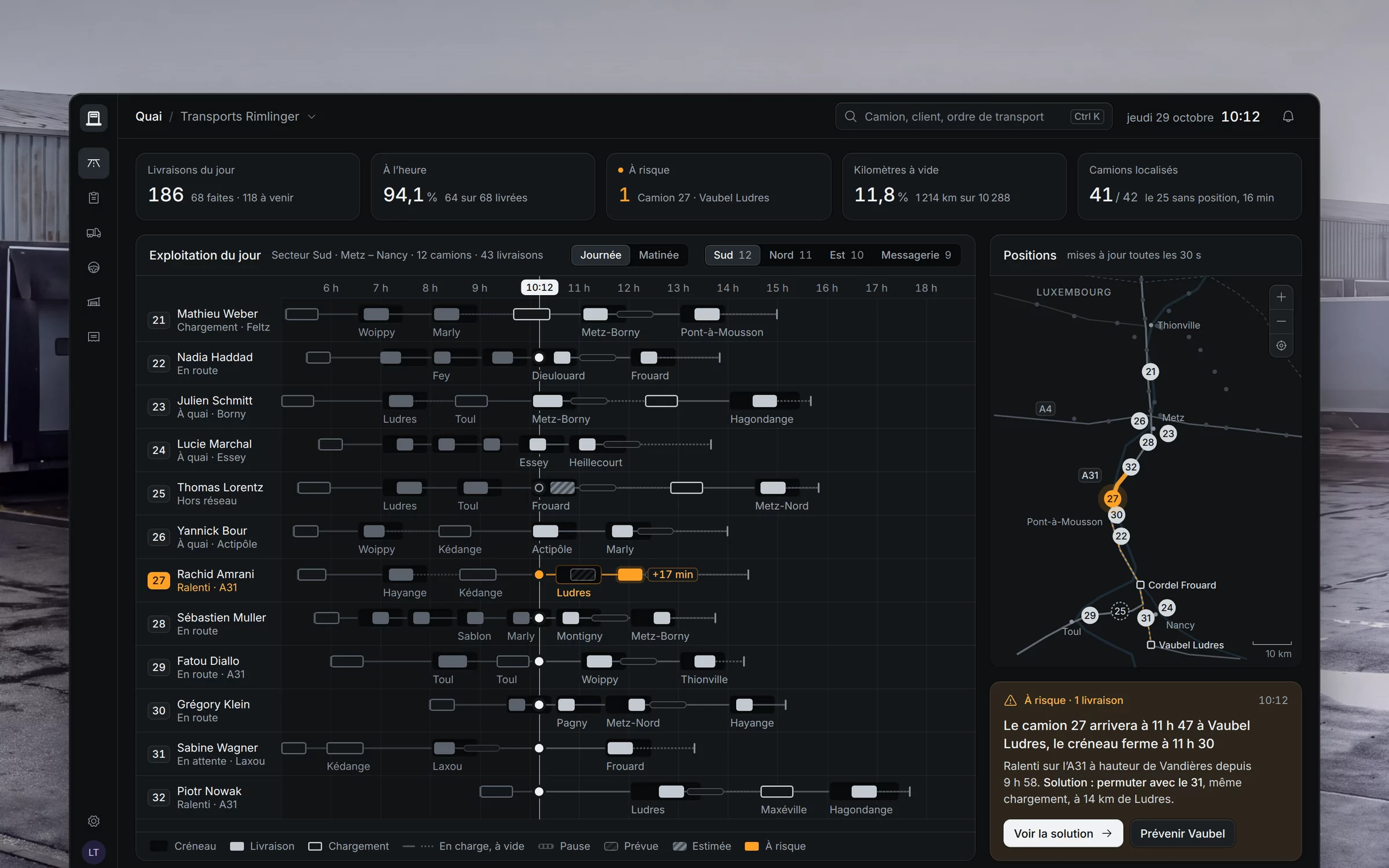
Task: Click the Quai breadcrumb link
Action: 149,117
